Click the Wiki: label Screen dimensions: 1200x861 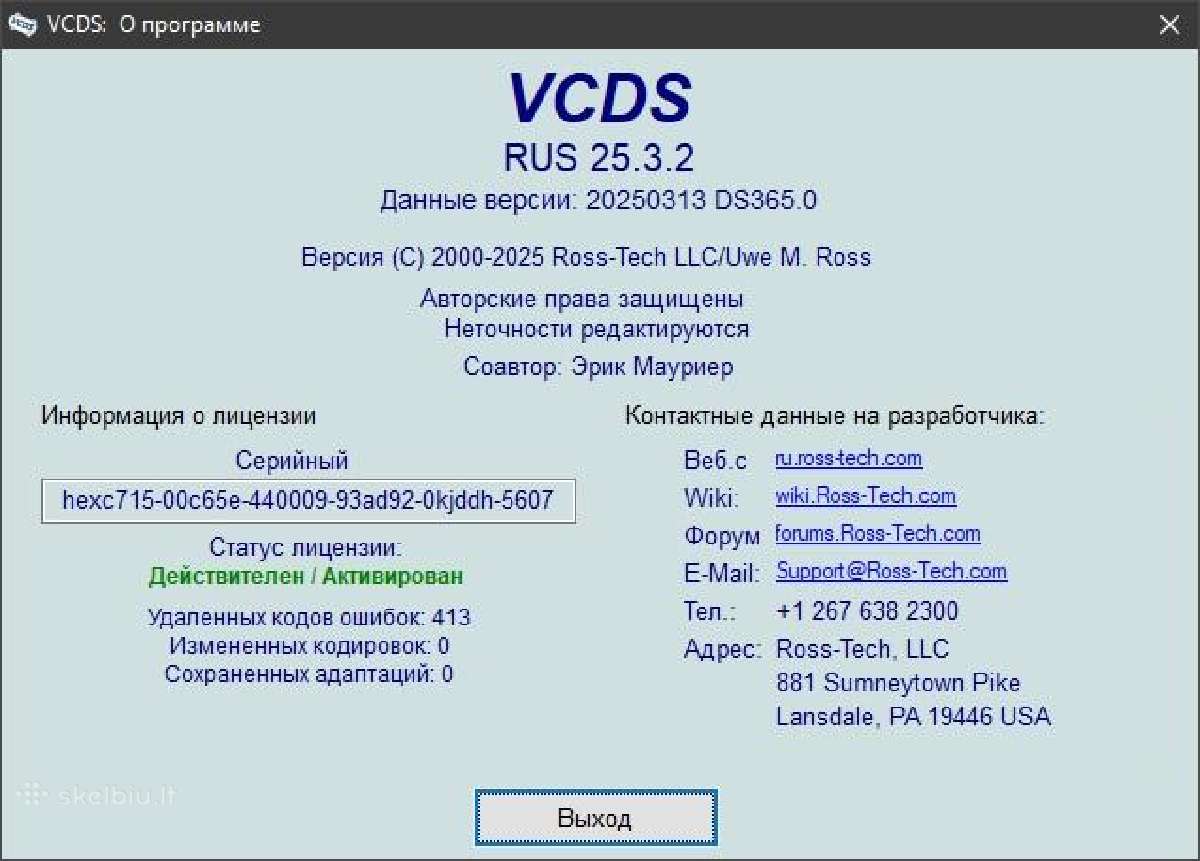click(x=711, y=497)
